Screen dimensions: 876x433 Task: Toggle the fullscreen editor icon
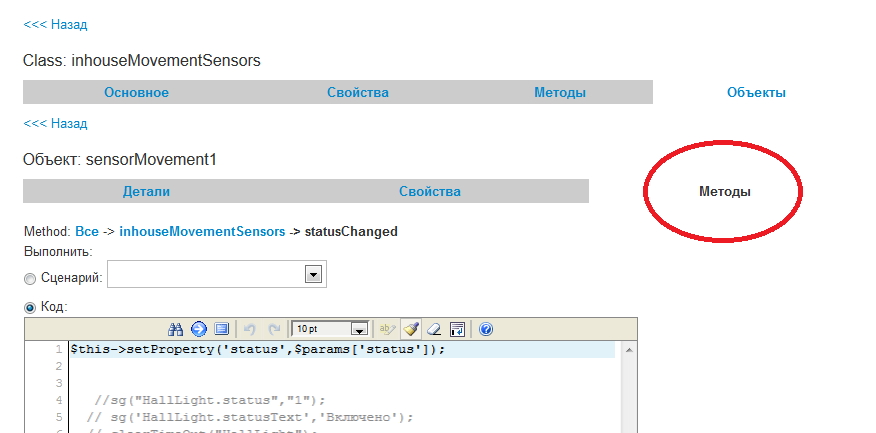tap(222, 329)
